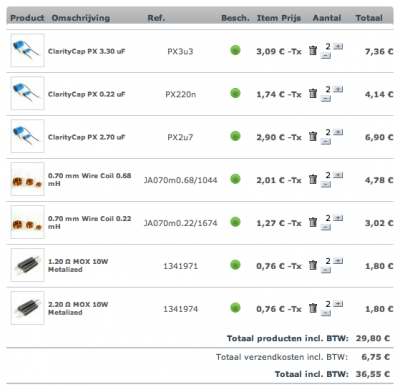
Task: Open 0.70 mm Wire Coil 0.68 mH link
Action: [x=89, y=180]
